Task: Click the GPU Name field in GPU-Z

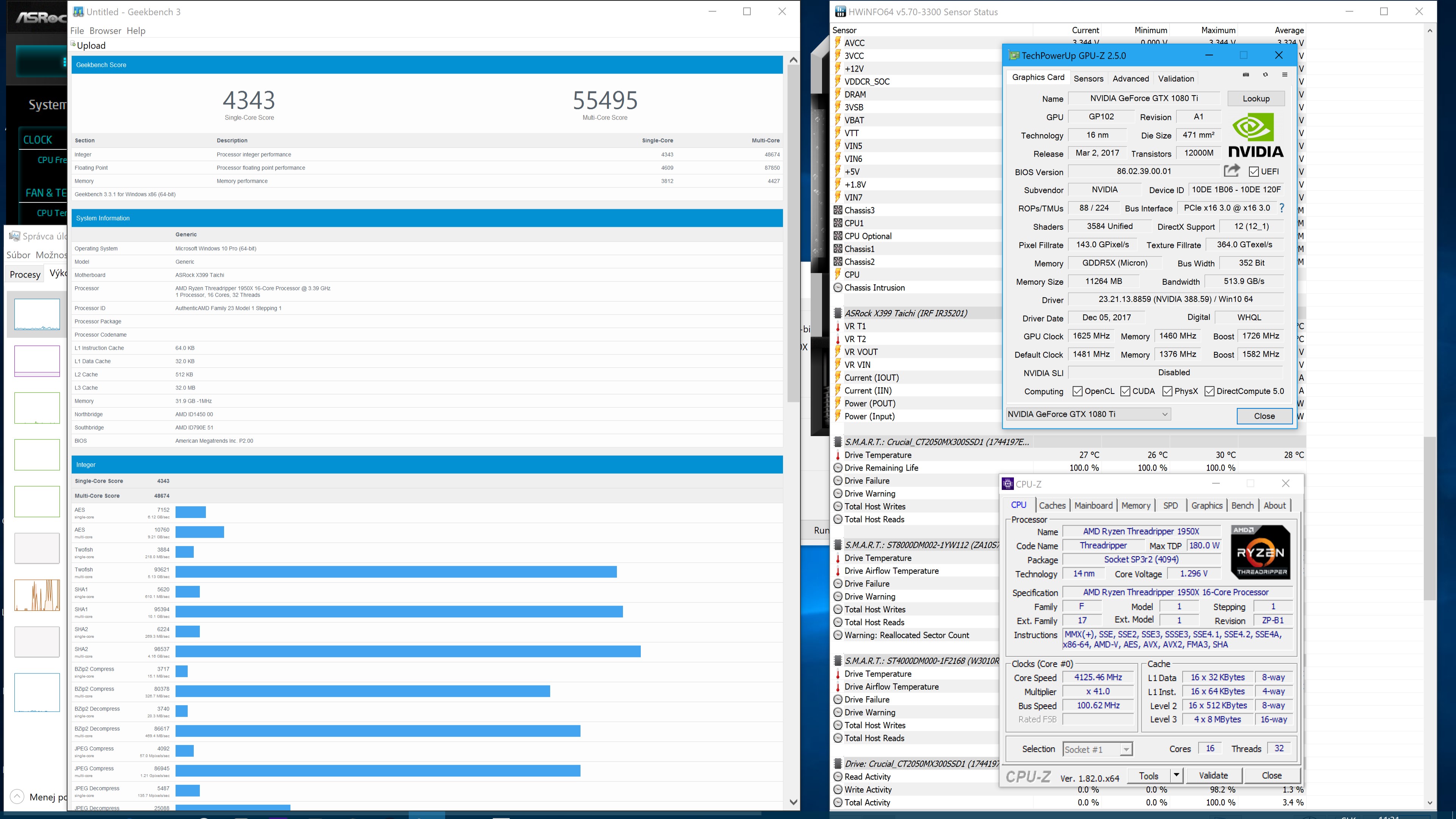Action: (1144, 98)
